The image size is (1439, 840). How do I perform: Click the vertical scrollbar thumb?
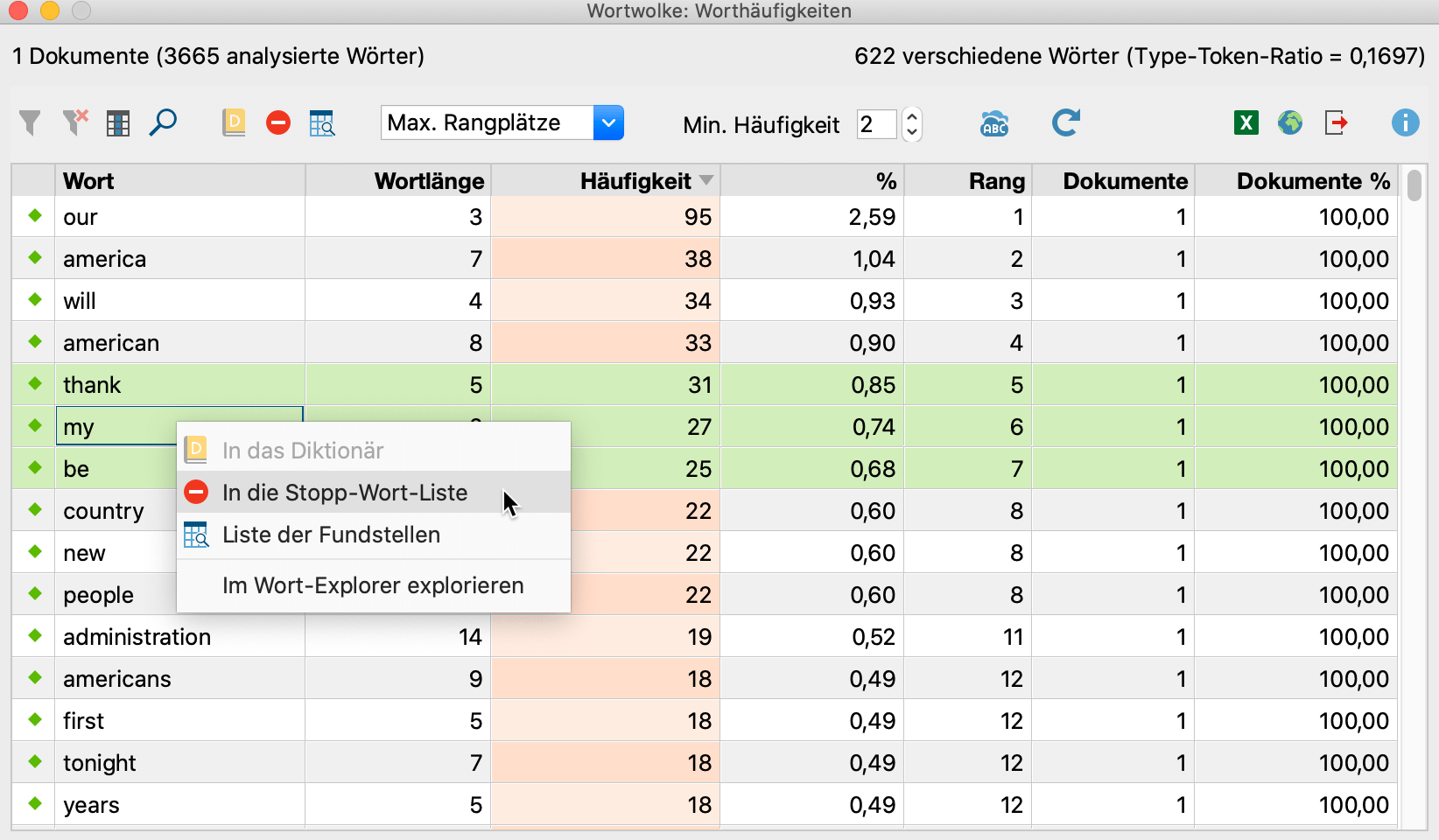coord(1414,185)
